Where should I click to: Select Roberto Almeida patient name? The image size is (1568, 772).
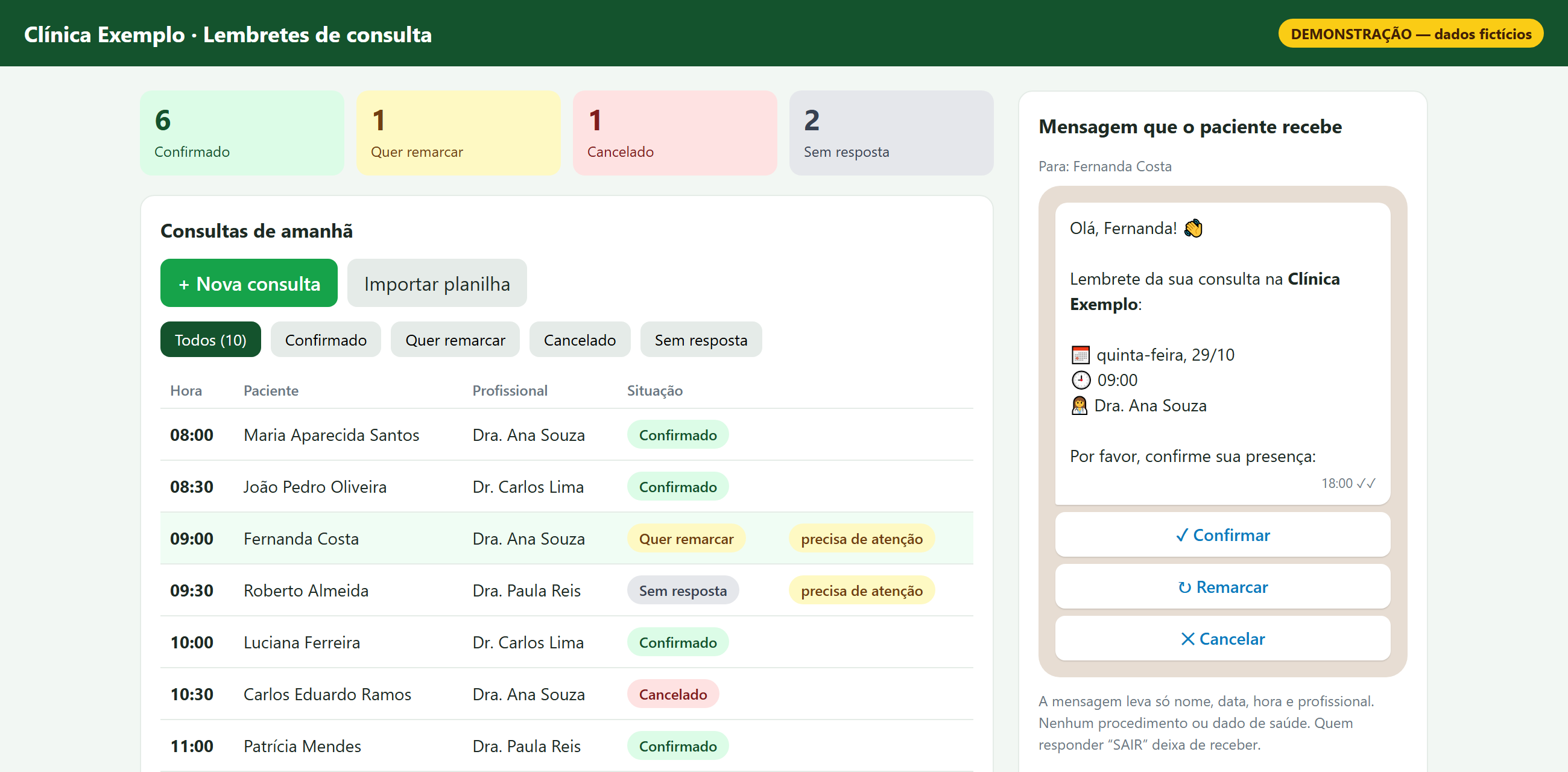point(306,590)
